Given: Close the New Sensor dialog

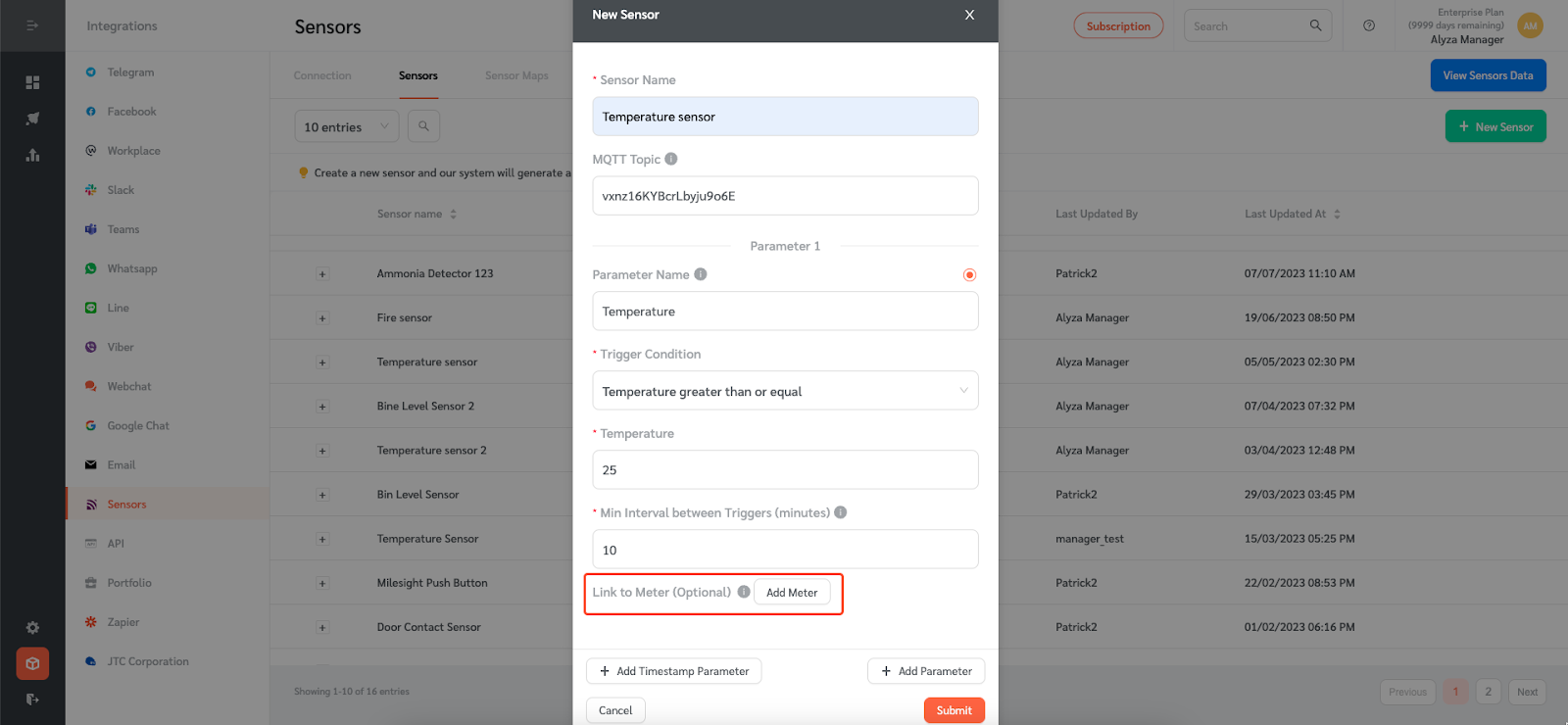Looking at the screenshot, I should click(x=969, y=15).
